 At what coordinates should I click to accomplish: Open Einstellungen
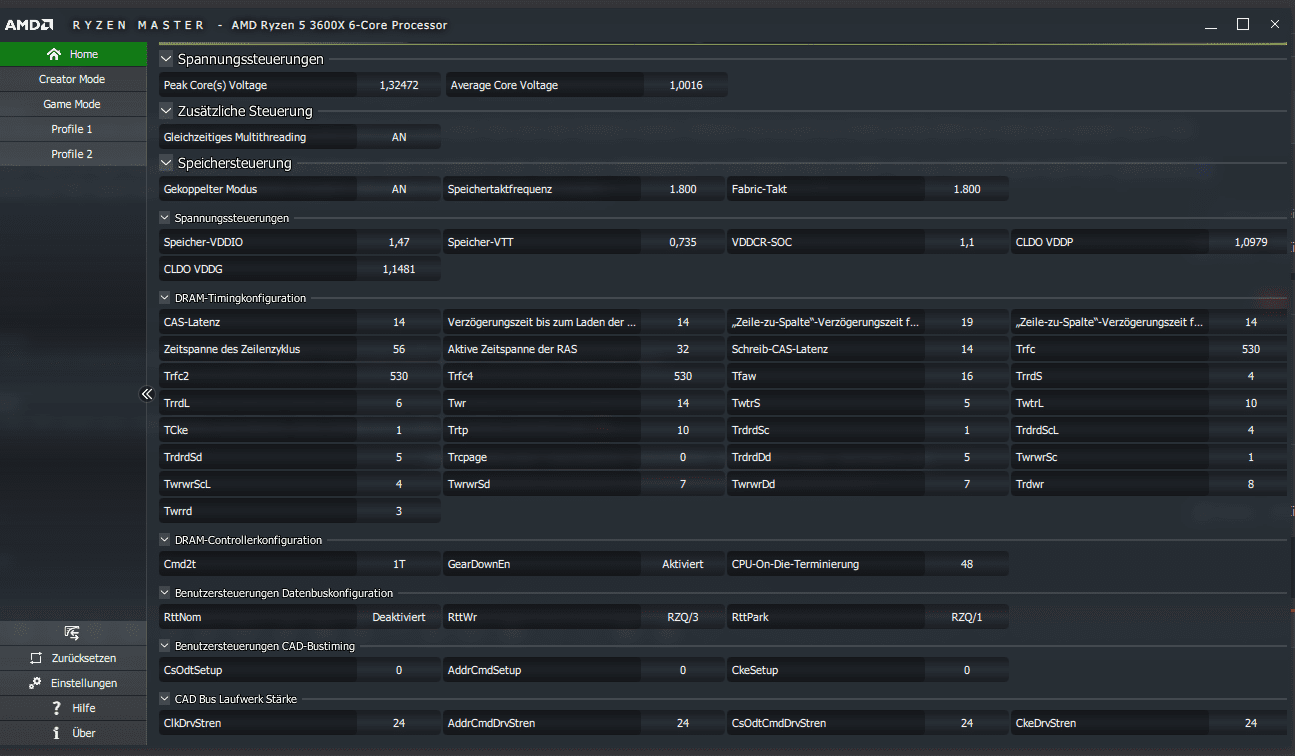(x=73, y=684)
